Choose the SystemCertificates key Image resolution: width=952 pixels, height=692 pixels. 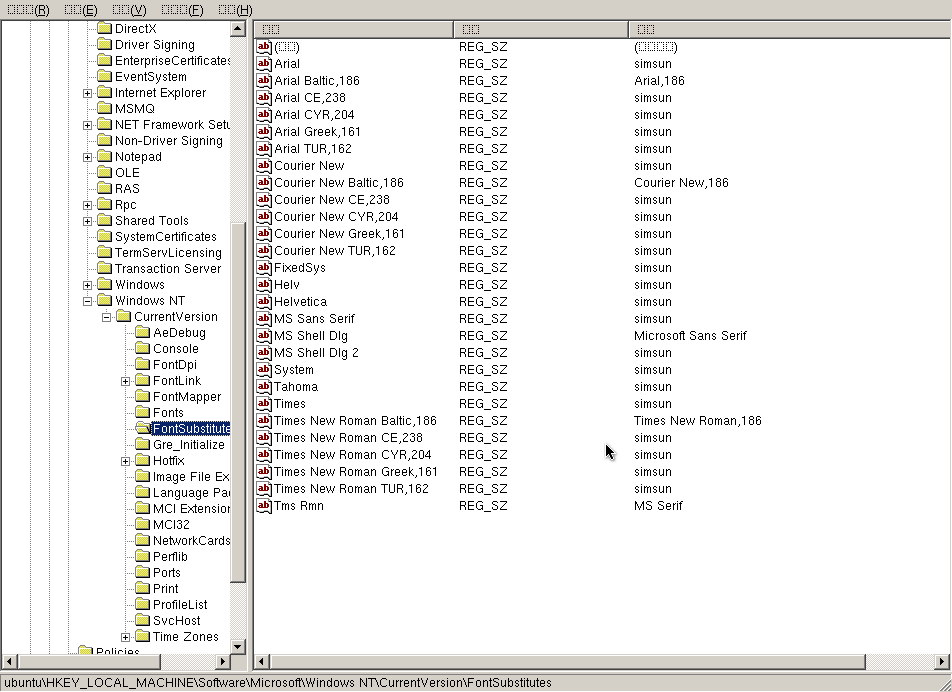click(166, 236)
